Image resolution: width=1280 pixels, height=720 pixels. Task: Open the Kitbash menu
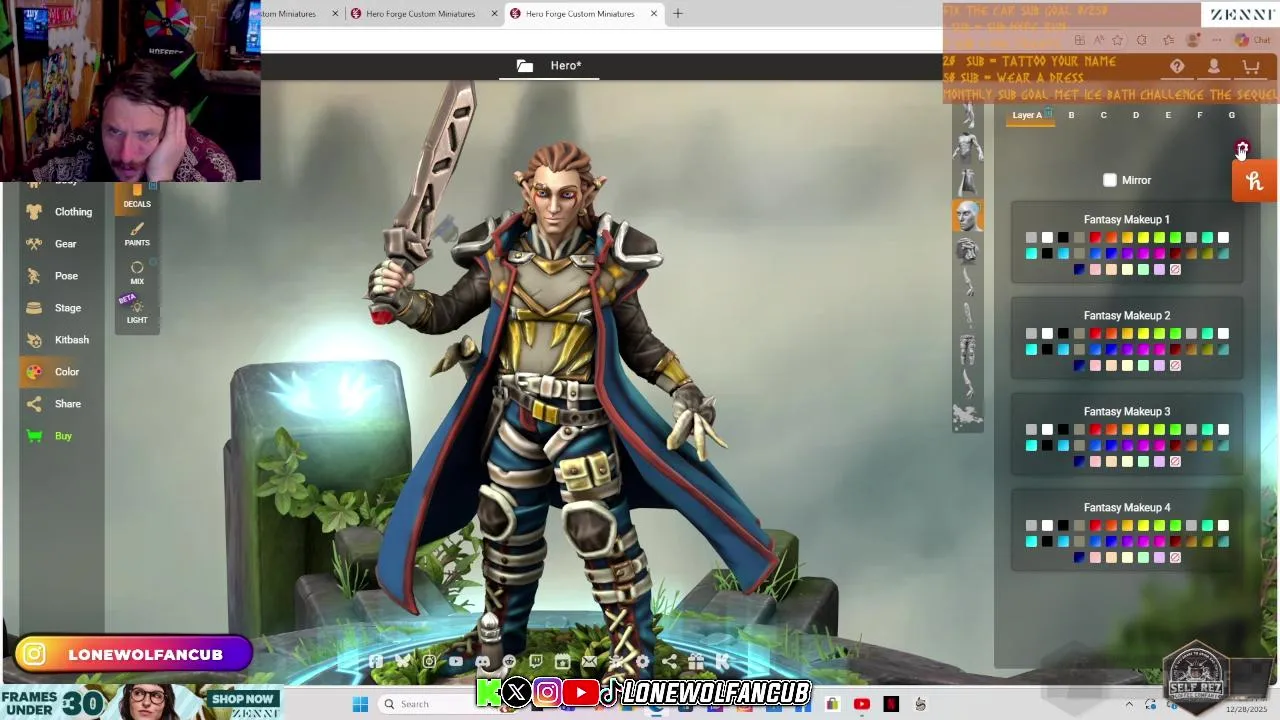(x=61, y=340)
